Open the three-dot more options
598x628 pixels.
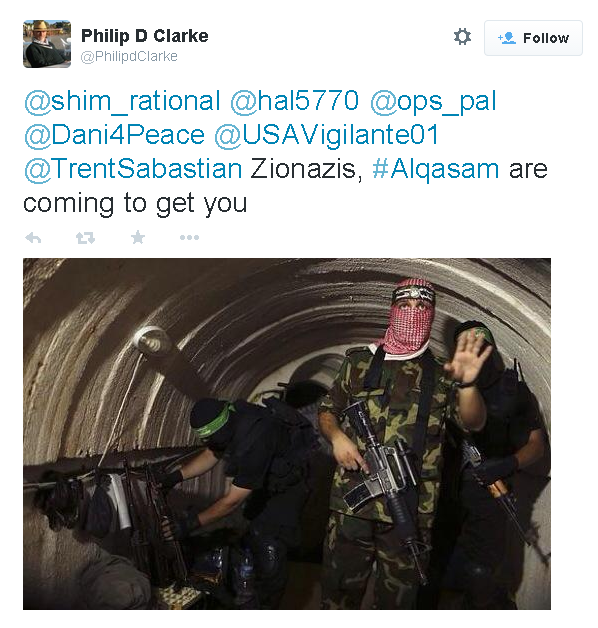click(x=189, y=238)
